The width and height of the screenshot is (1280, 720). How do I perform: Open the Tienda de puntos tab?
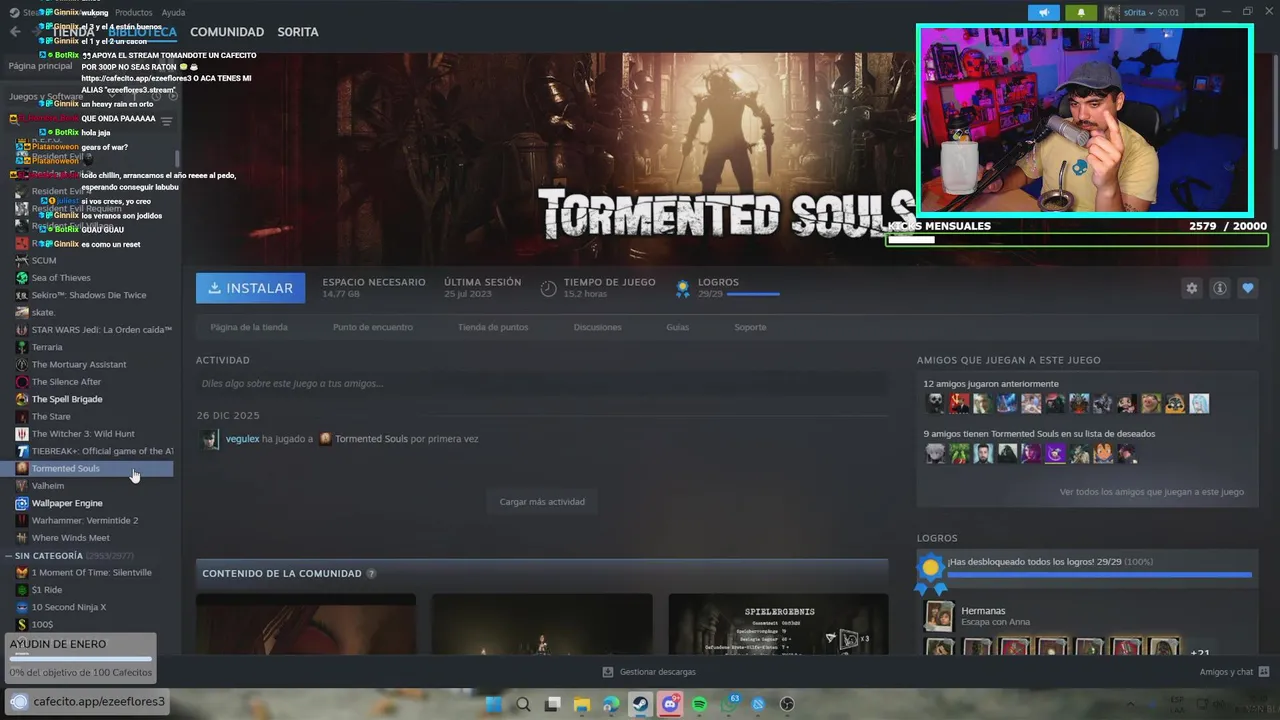[493, 327]
